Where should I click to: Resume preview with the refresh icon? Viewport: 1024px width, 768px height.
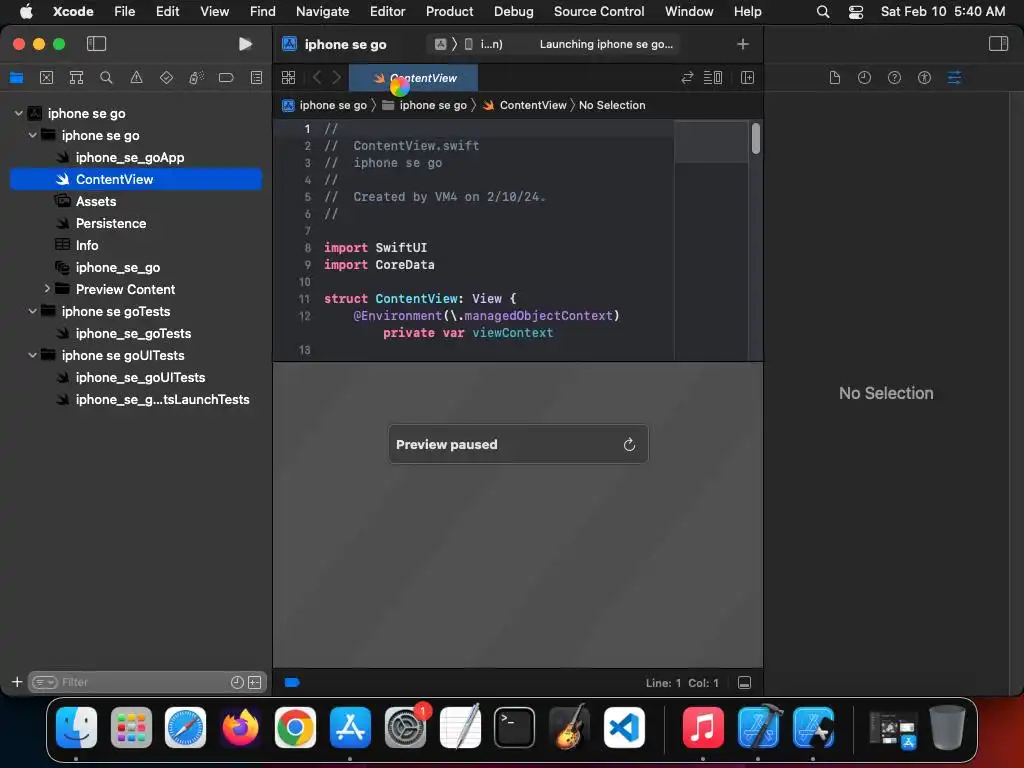click(x=629, y=444)
